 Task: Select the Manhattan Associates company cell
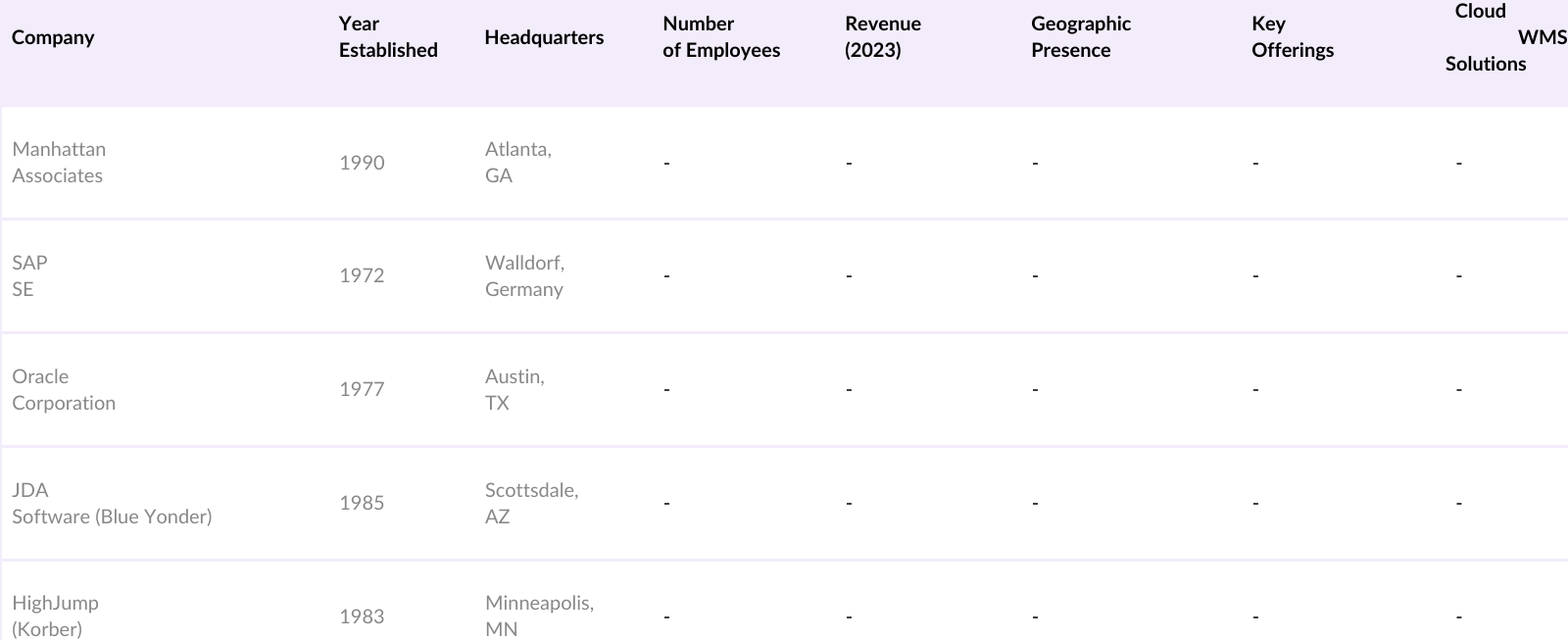59,163
